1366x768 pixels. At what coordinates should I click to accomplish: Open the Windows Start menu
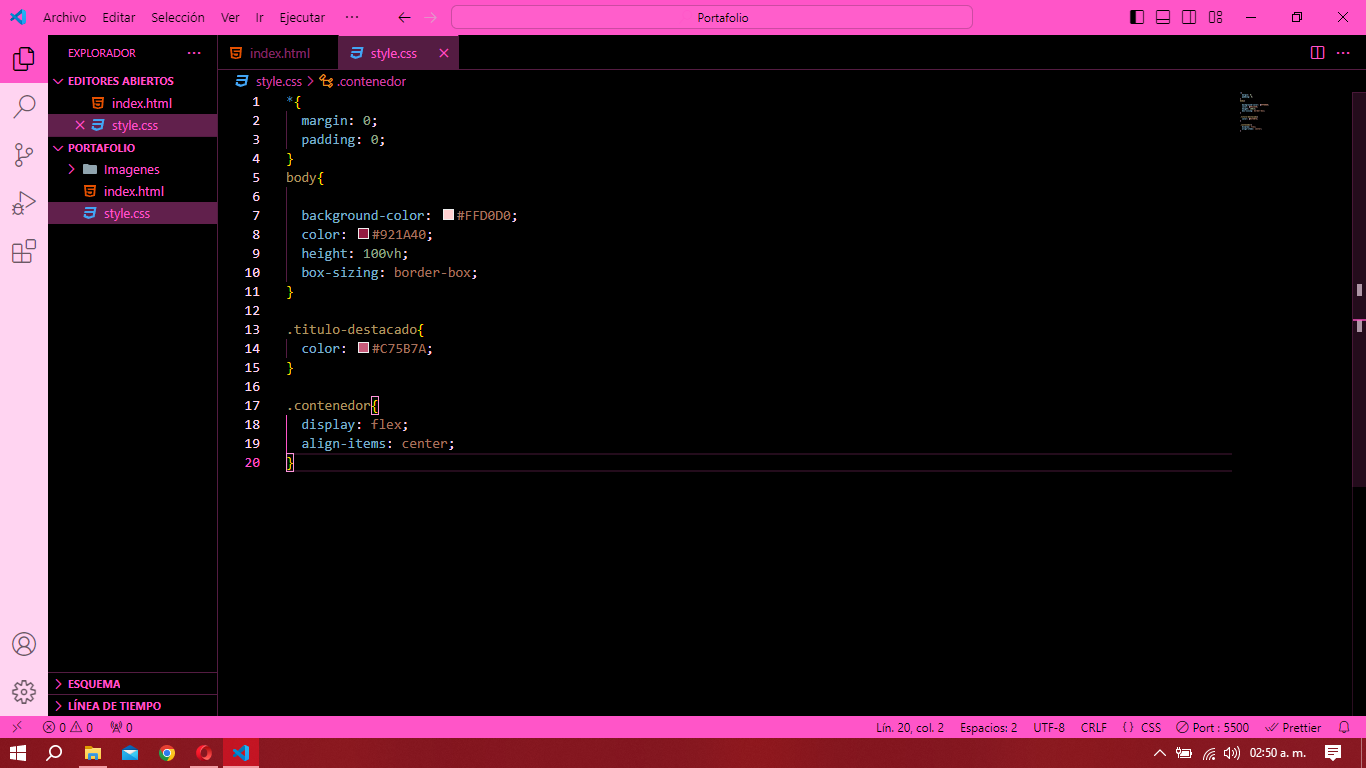coord(18,753)
